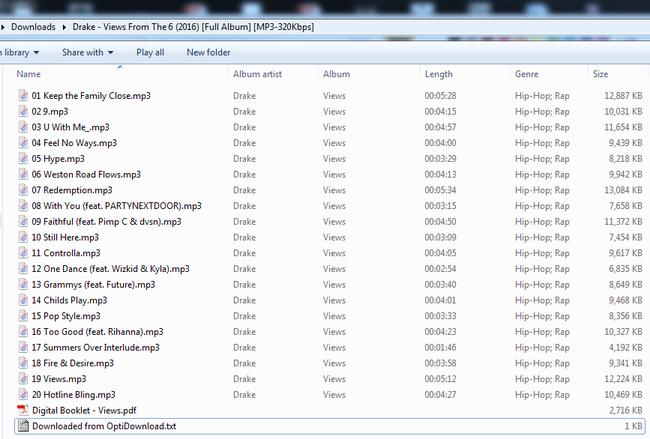Image resolution: width=650 pixels, height=439 pixels.
Task: Select 12 One Dance (feat. Wizkid & Kyla).mp3
Action: point(111,269)
